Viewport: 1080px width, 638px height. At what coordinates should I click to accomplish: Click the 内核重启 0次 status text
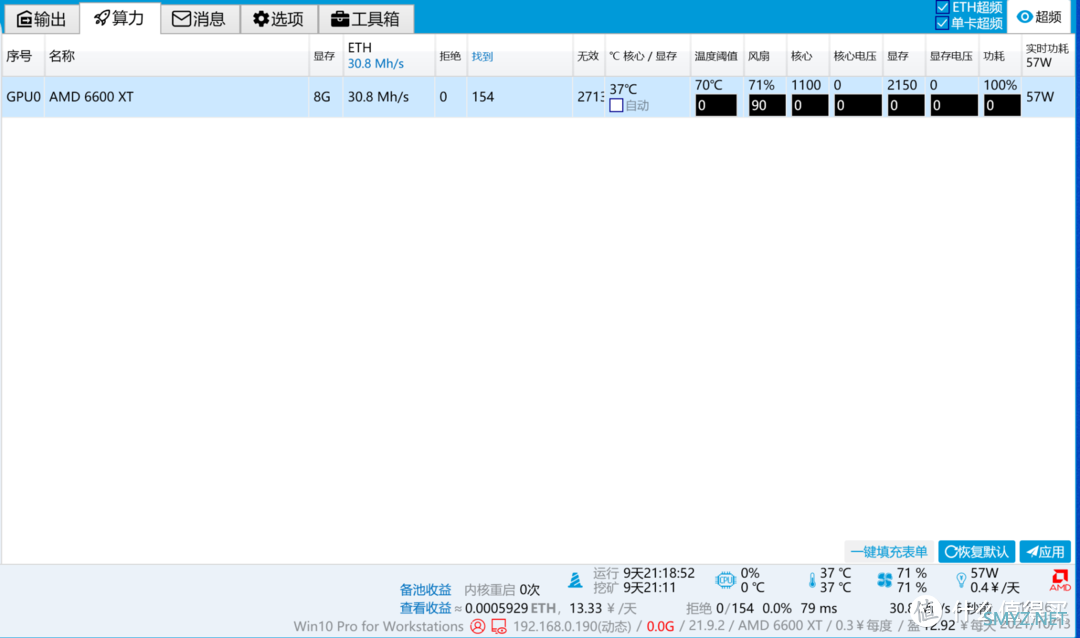click(x=502, y=590)
